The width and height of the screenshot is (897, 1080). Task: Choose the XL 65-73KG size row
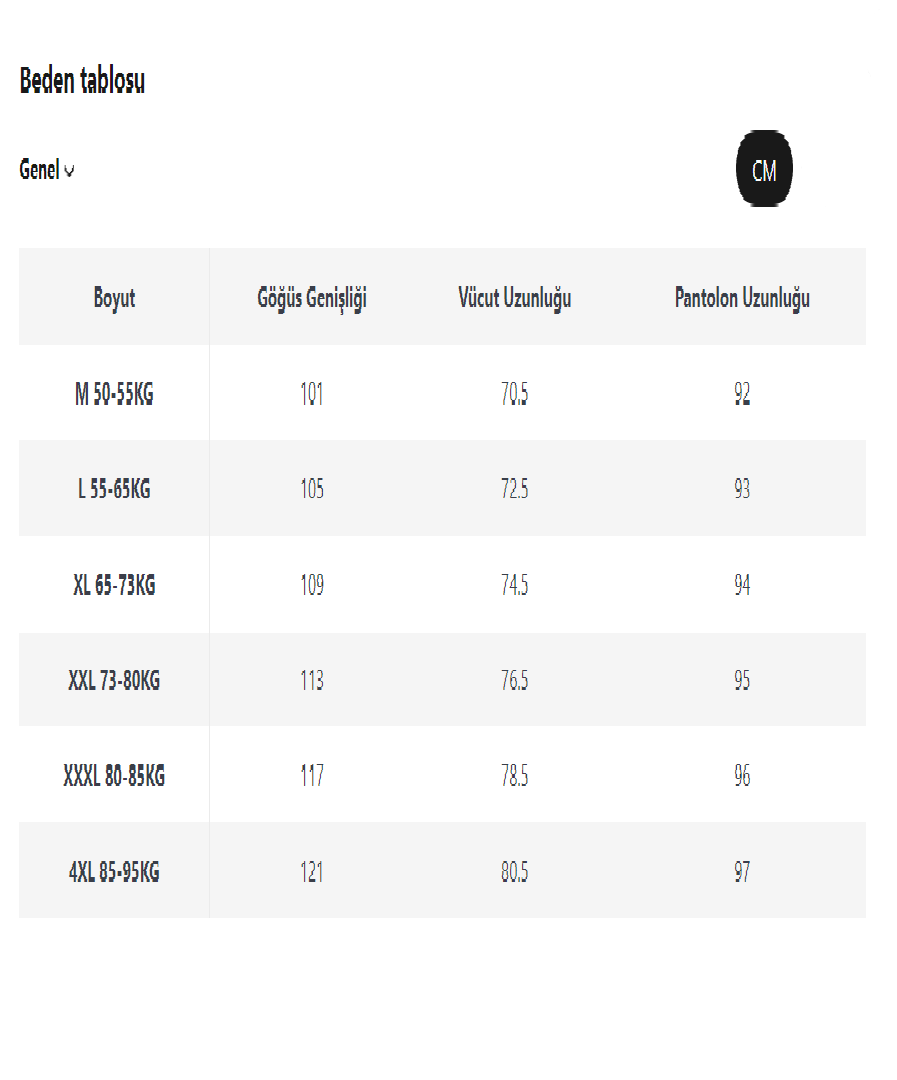click(114, 585)
